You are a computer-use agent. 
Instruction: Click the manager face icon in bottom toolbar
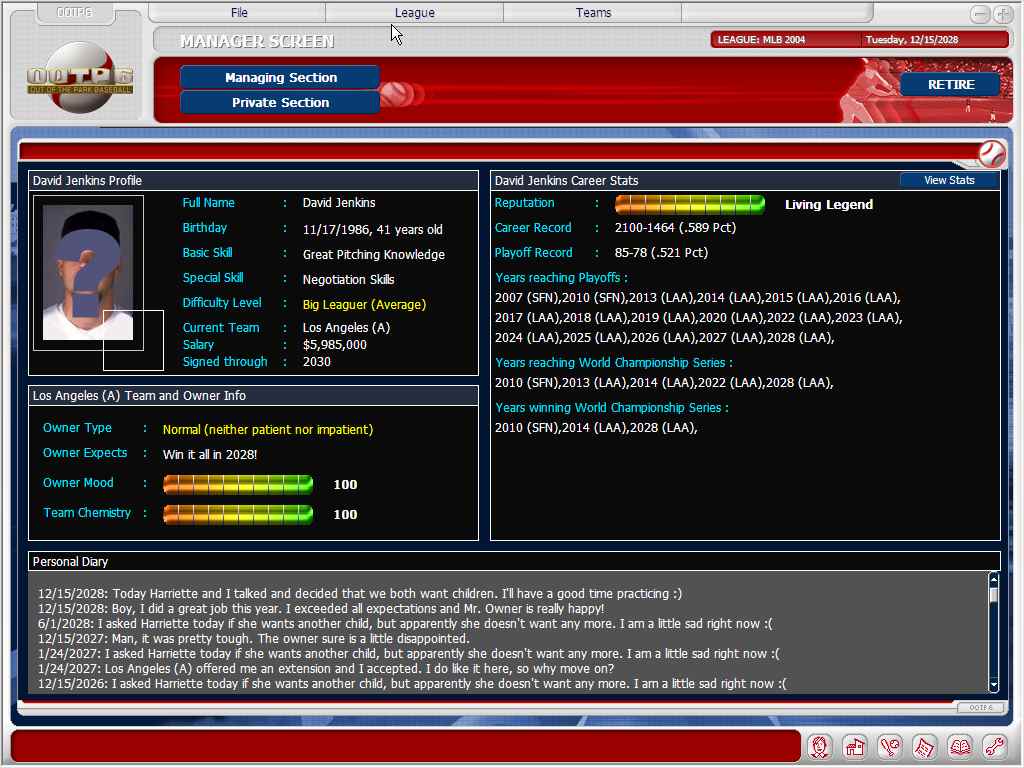tap(821, 746)
